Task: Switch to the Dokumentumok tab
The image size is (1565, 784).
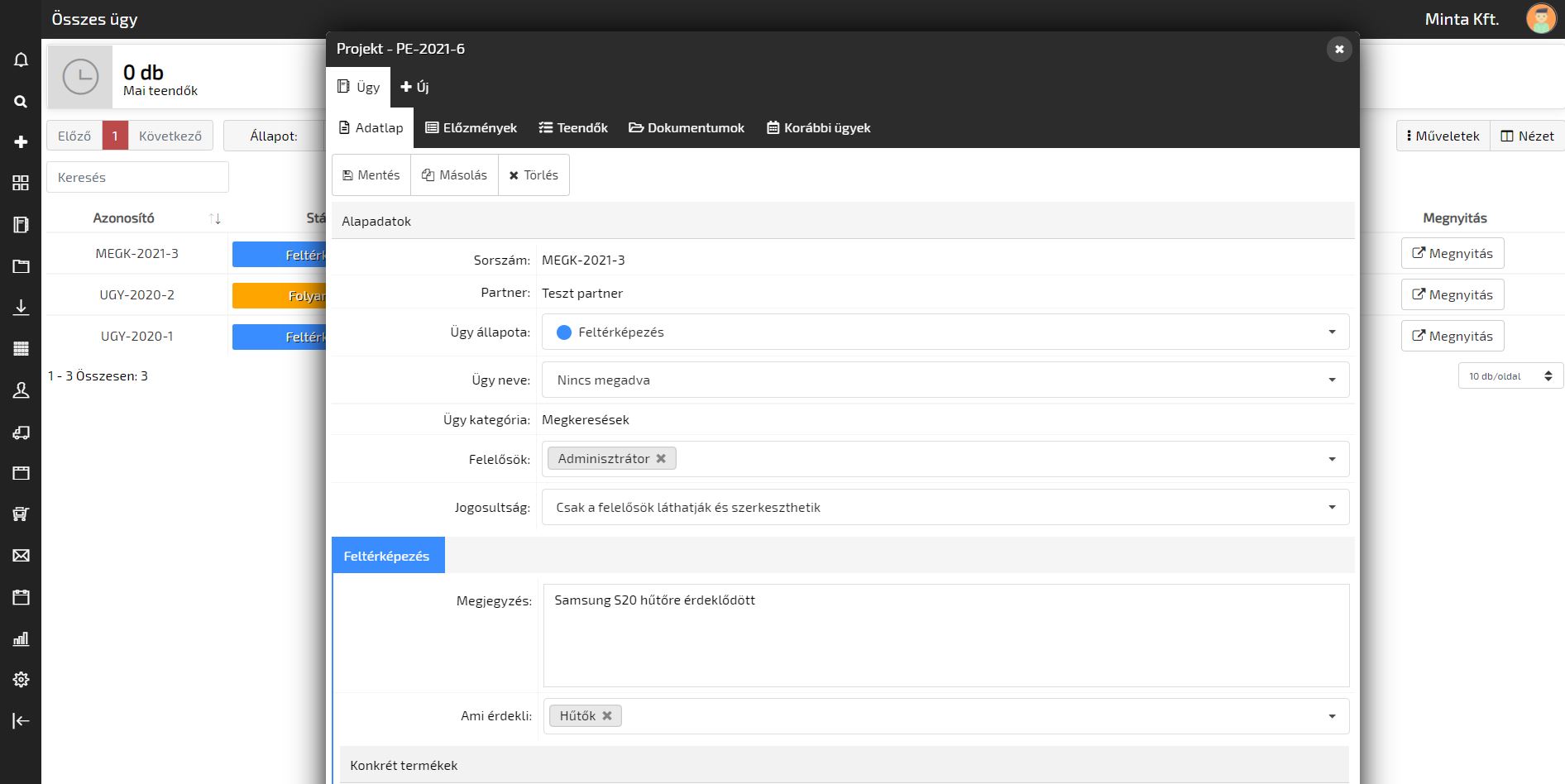Action: (x=687, y=128)
